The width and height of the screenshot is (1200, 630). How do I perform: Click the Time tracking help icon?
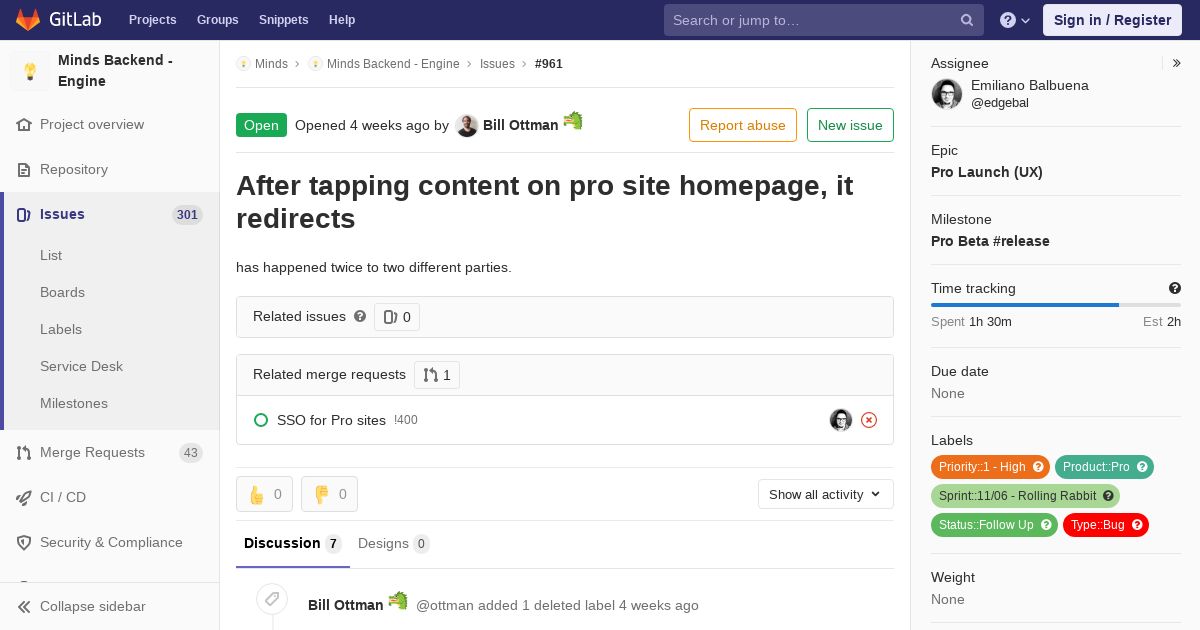pyautogui.click(x=1174, y=288)
